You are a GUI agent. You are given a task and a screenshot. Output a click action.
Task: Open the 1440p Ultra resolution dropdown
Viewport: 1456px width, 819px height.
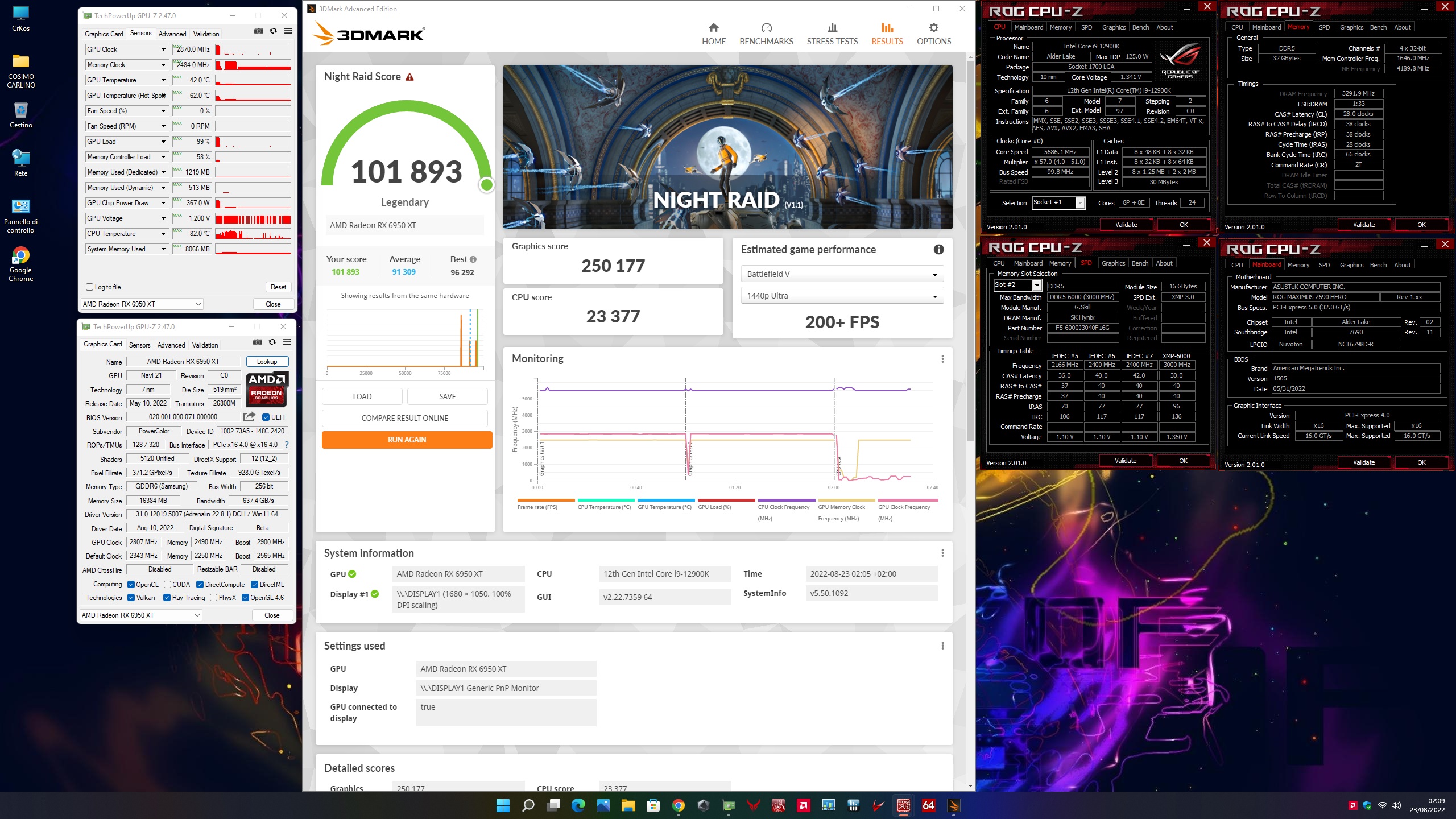click(x=842, y=296)
